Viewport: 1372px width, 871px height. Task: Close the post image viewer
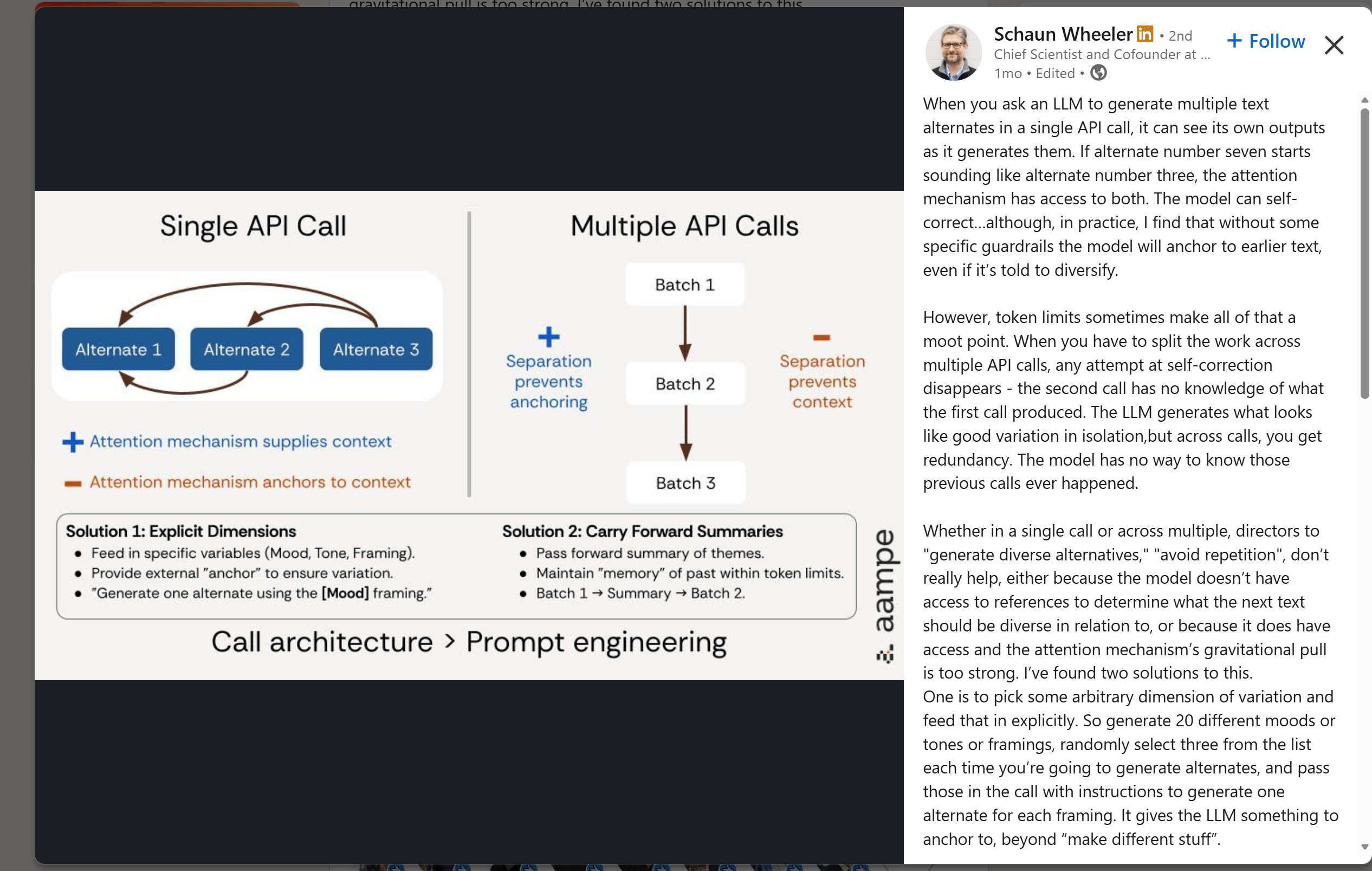tap(1333, 45)
